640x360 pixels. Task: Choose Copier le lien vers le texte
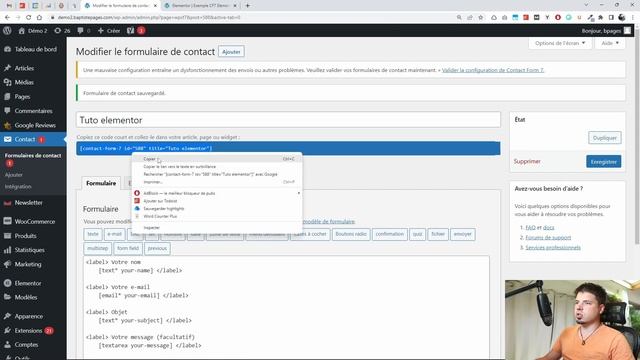[217, 167]
